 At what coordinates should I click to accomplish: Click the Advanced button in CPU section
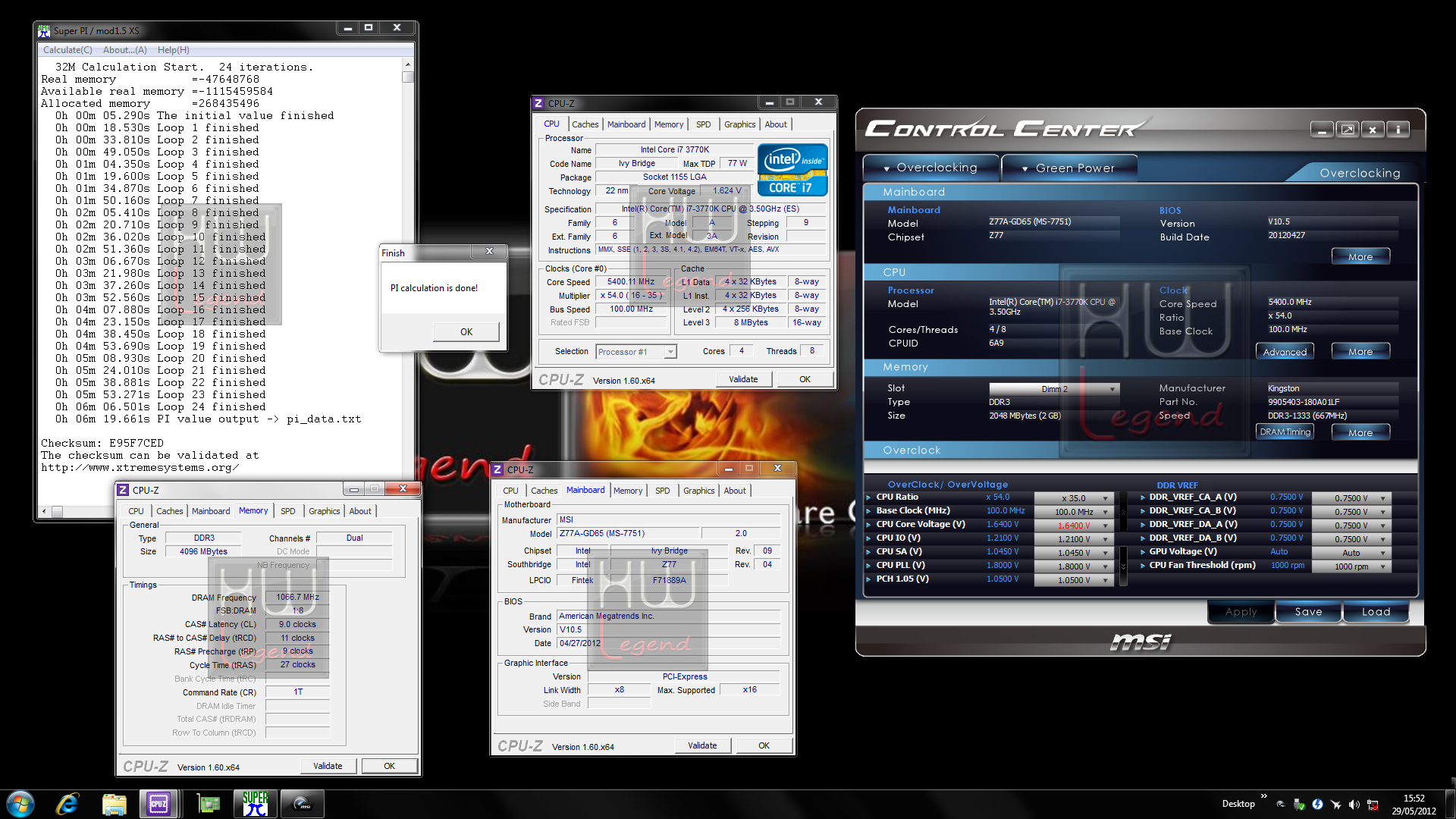[x=1285, y=352]
